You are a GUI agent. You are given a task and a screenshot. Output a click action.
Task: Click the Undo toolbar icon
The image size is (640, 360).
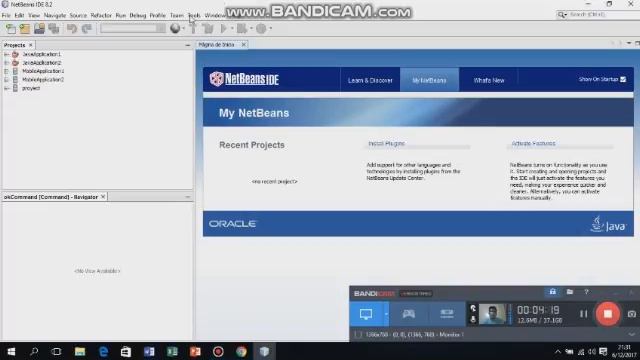coord(72,29)
